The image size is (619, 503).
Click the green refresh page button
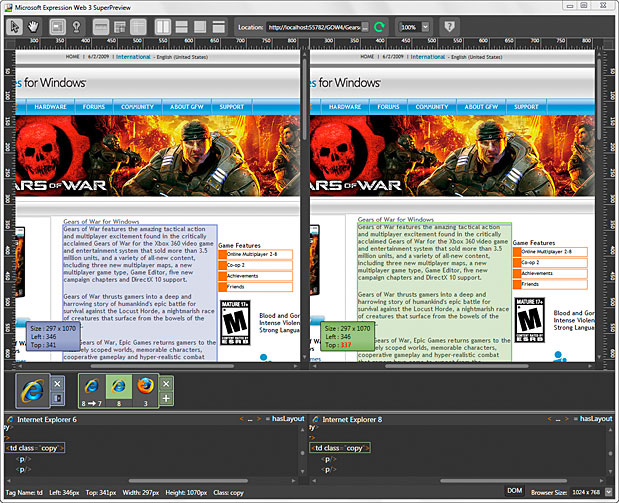[x=380, y=25]
